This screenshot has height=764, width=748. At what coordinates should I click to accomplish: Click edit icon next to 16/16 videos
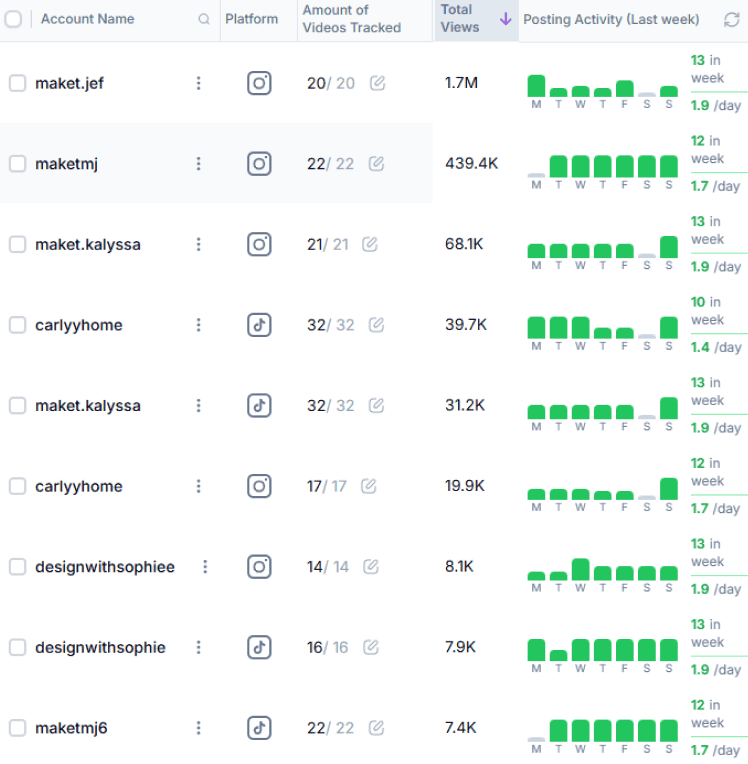(369, 647)
